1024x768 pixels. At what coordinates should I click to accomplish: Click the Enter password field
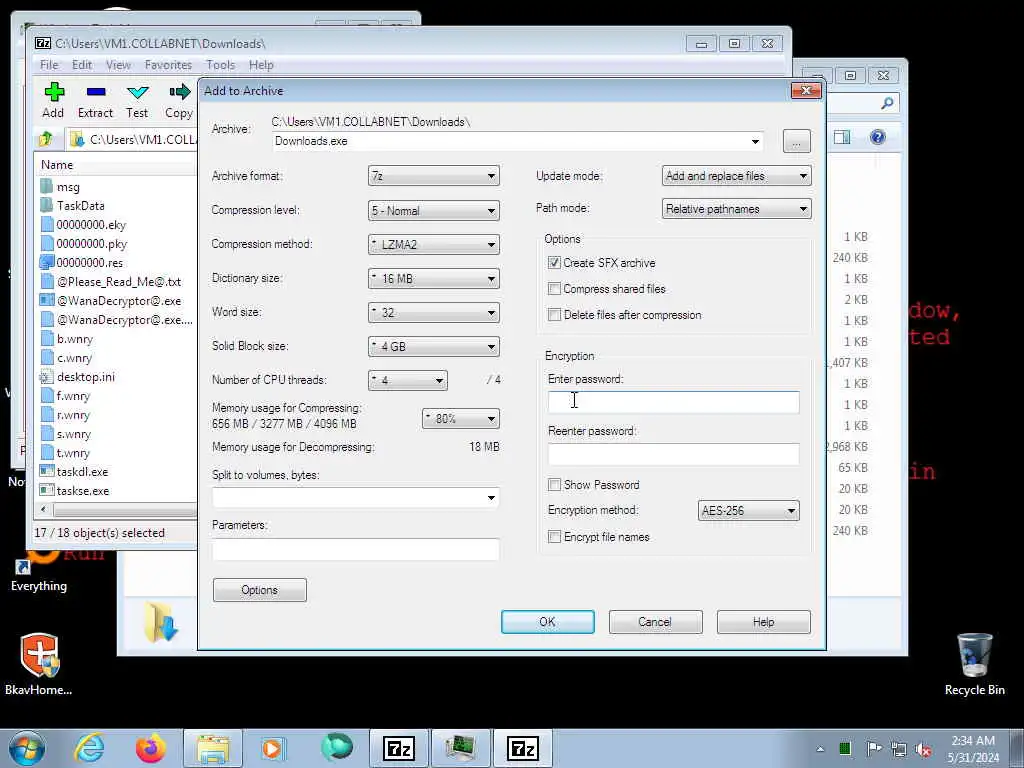pos(673,402)
